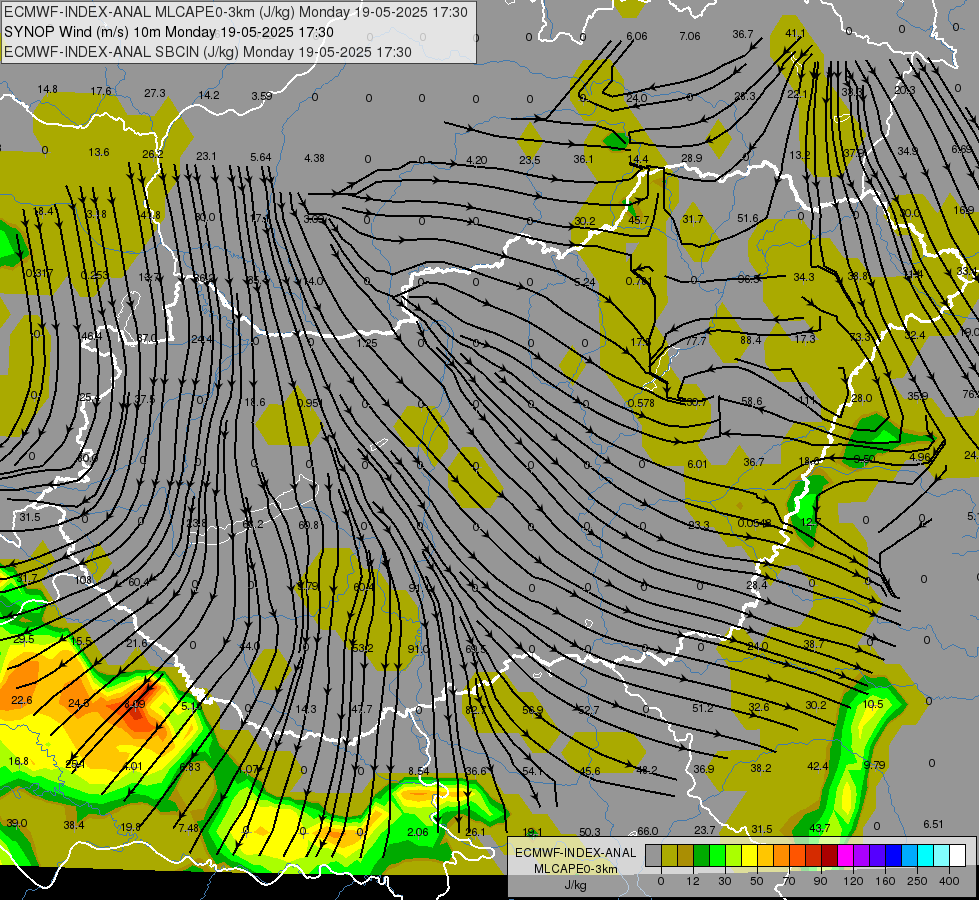Click the '0.578' value on the map
Viewport: 979px width, 900px height.
[x=641, y=403]
